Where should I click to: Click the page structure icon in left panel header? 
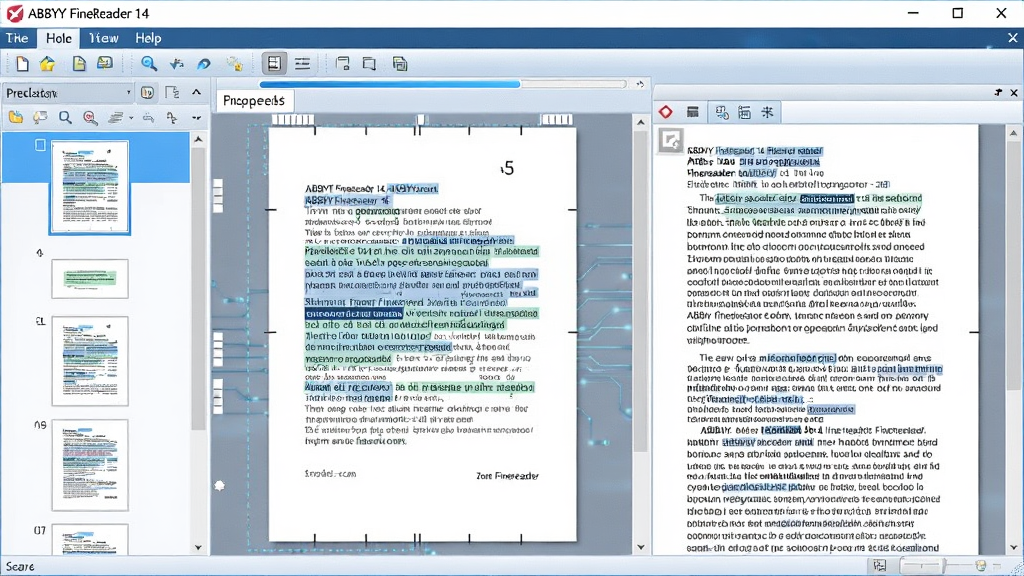pyautogui.click(x=172, y=93)
